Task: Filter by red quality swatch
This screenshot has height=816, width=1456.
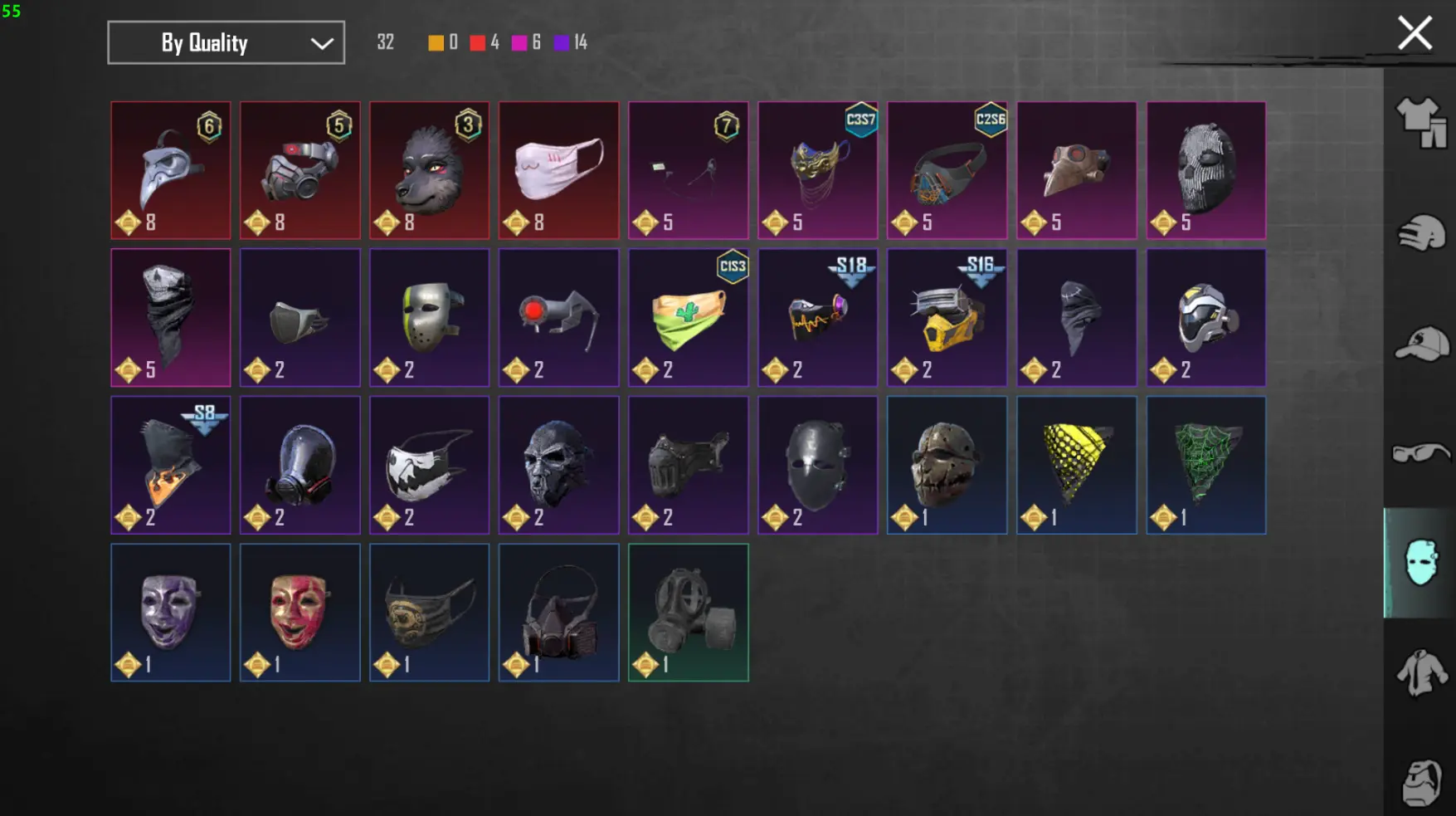Action: pyautogui.click(x=477, y=42)
